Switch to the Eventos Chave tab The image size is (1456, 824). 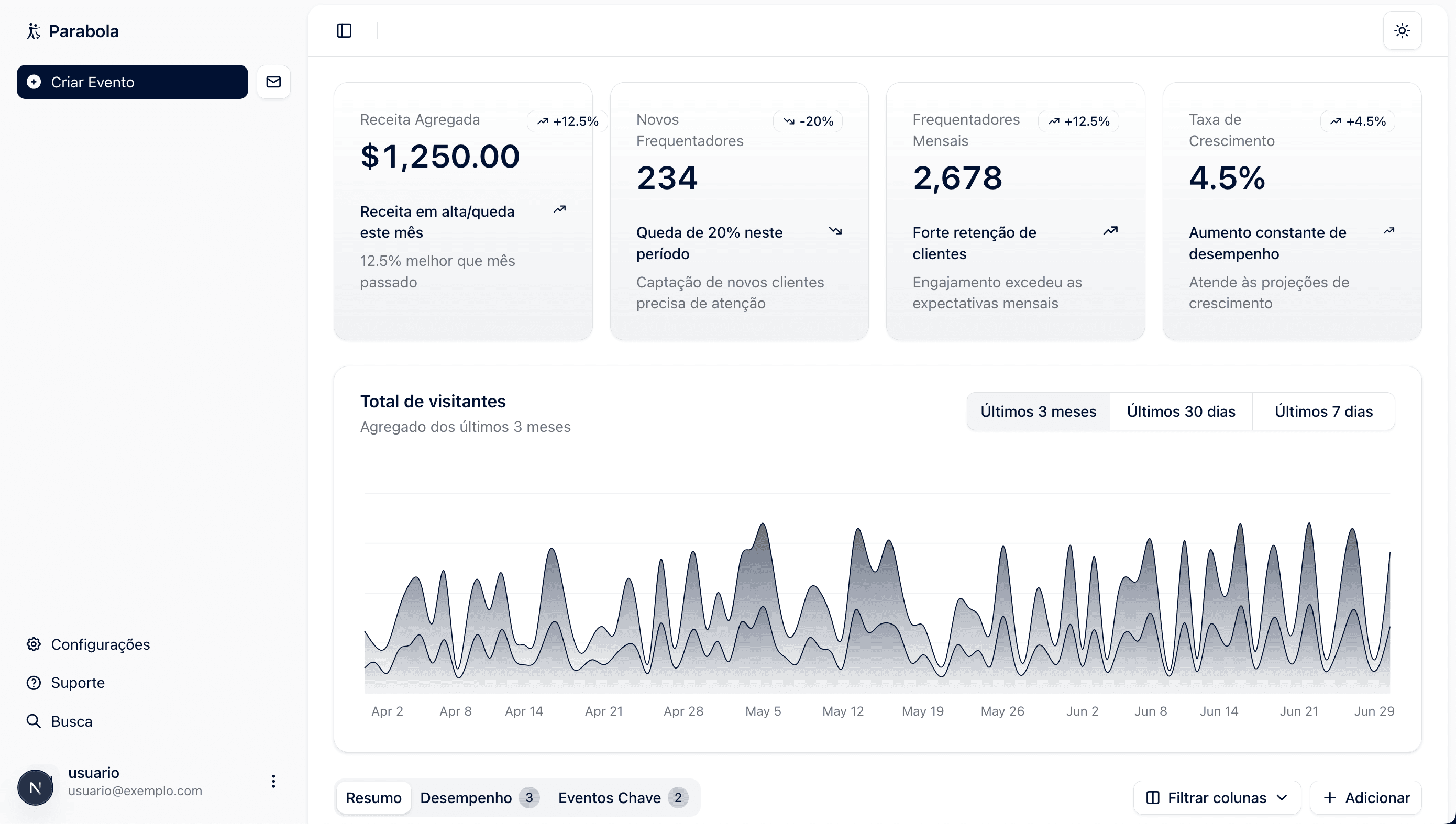coord(623,797)
